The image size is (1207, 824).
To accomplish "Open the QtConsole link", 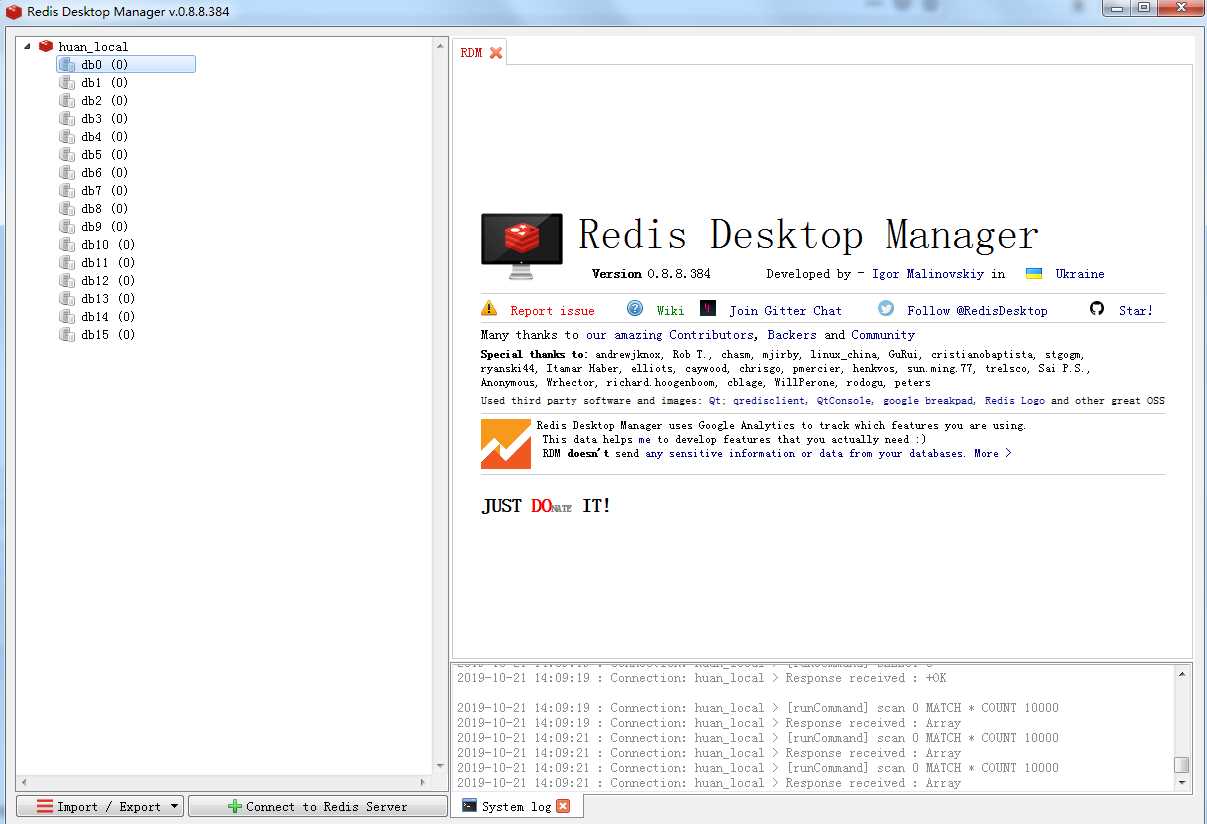I will click(845, 401).
